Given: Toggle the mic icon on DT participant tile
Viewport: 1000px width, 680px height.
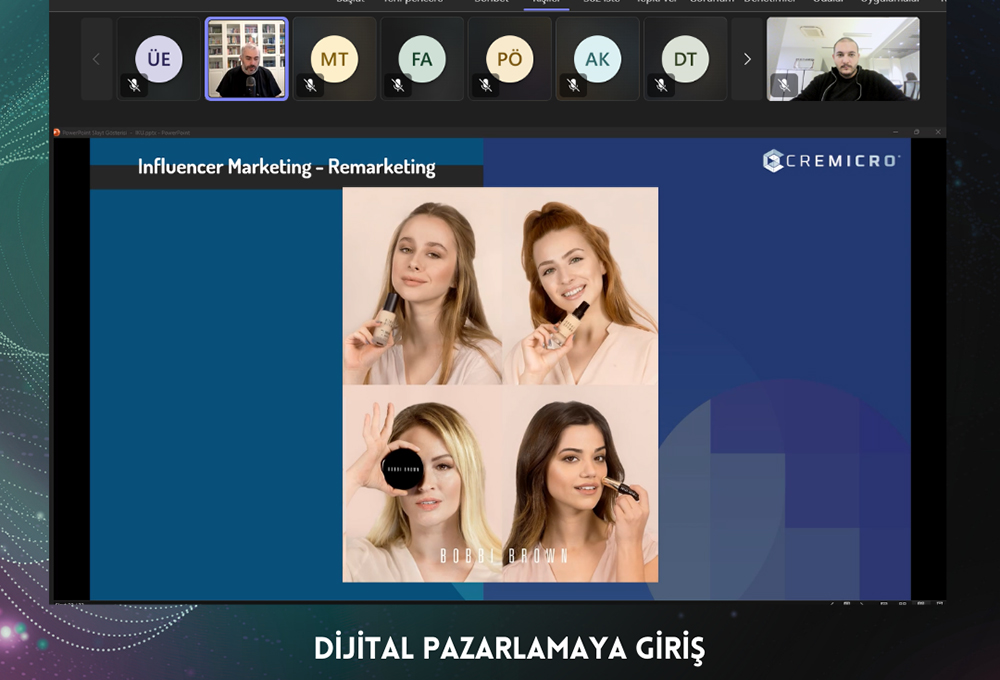Looking at the screenshot, I should coord(661,85).
